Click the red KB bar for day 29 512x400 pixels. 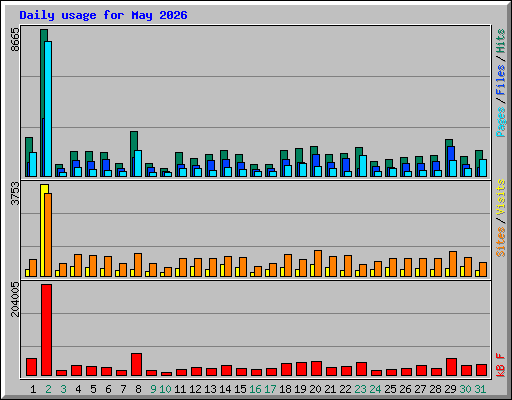[x=451, y=367]
